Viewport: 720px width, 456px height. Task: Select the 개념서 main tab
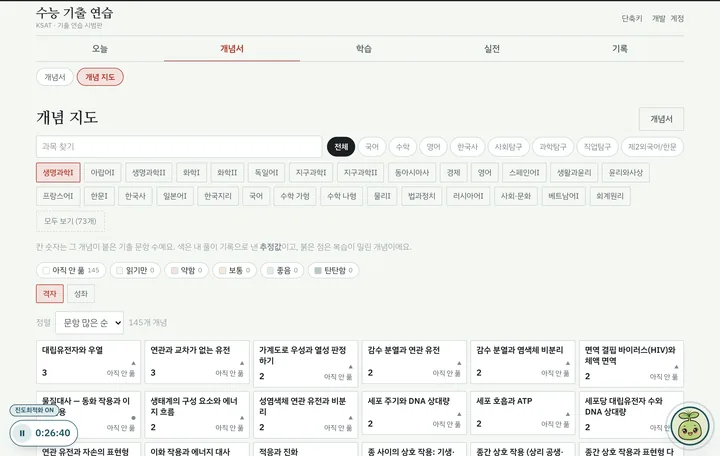click(x=231, y=49)
